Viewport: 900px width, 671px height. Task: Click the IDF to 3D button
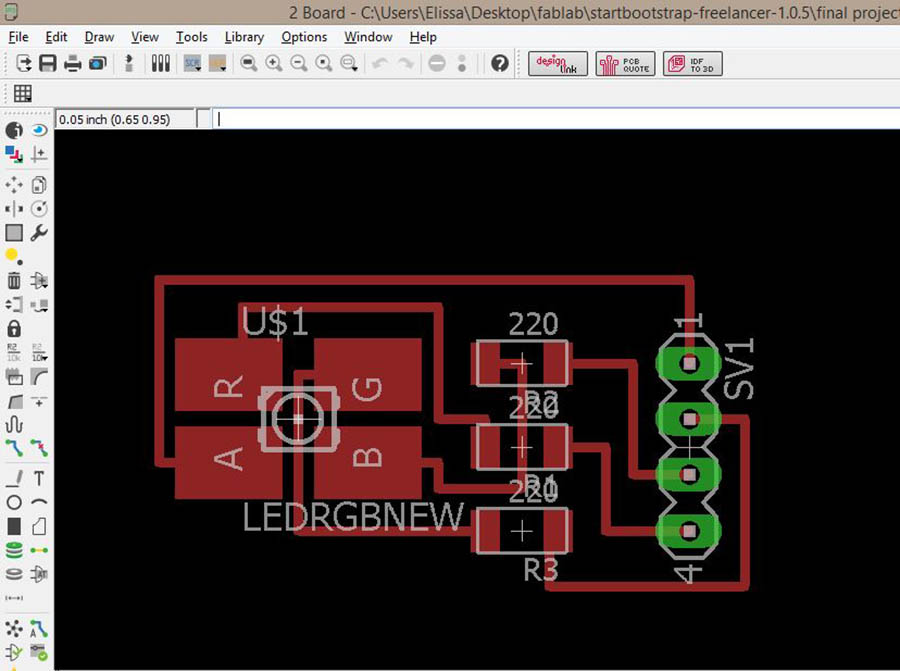693,63
